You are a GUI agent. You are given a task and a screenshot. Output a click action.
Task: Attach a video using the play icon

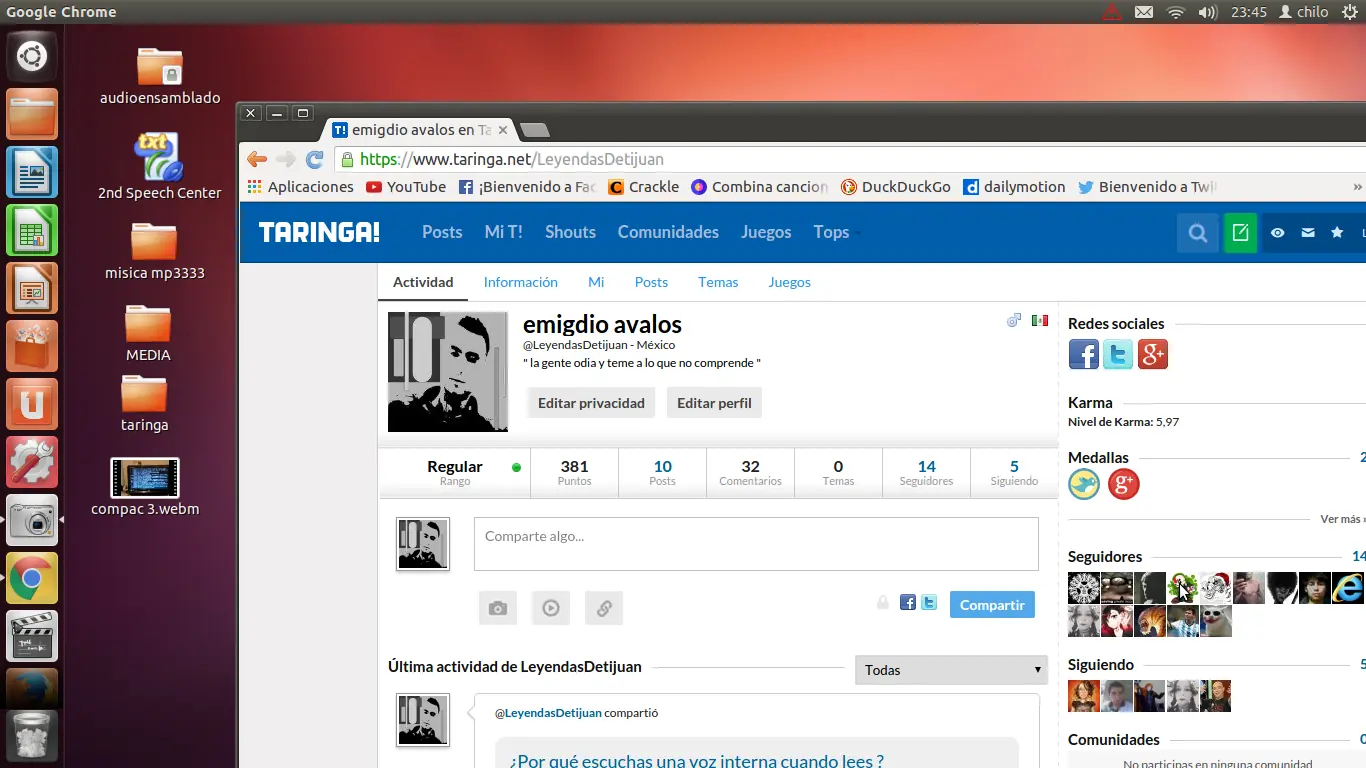pos(551,608)
